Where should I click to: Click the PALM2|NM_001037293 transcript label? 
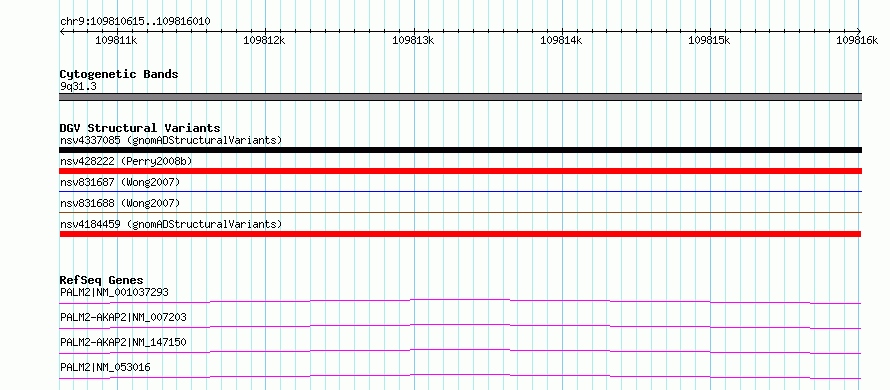[x=114, y=292]
